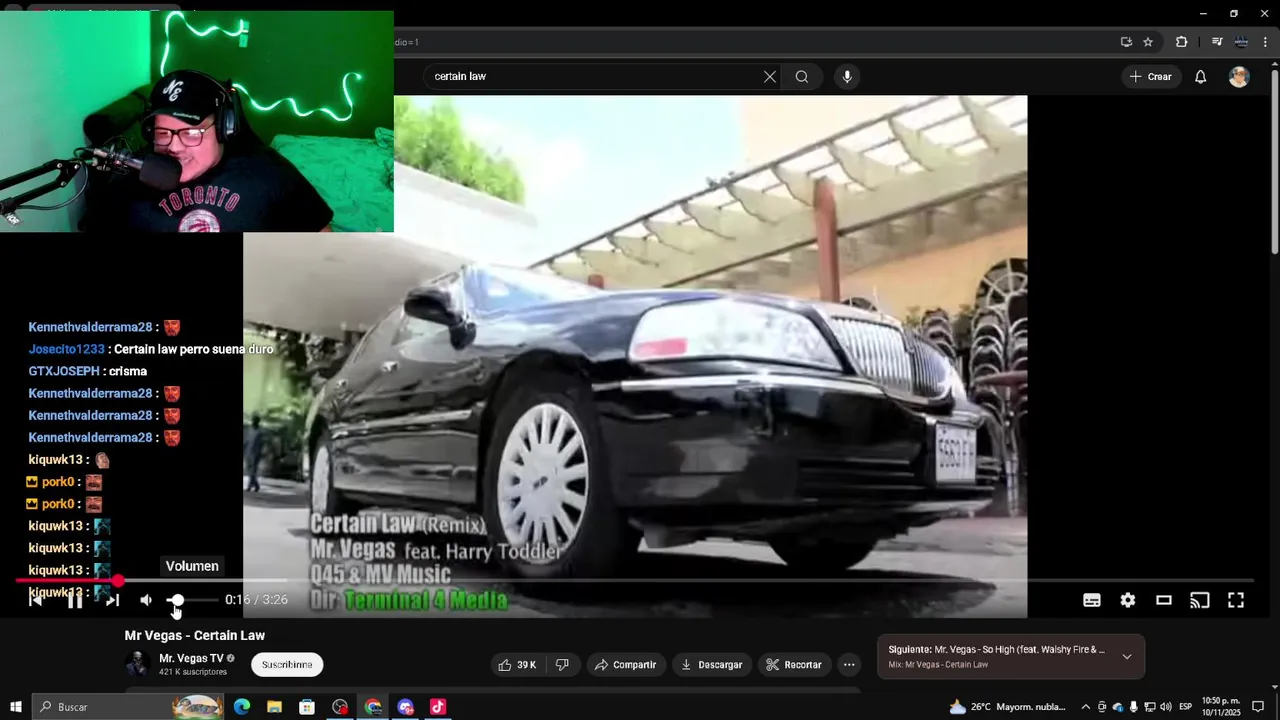Share the video via Compartir
The image size is (1280, 720).
(x=625, y=665)
